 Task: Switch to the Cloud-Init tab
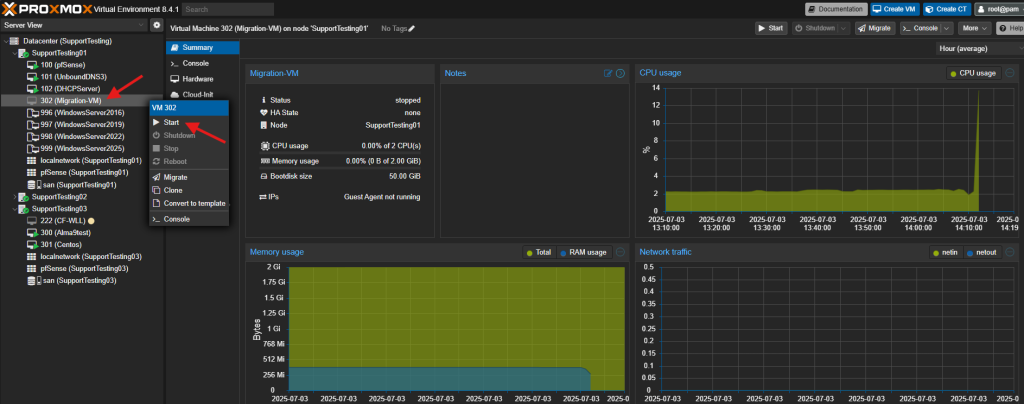[202, 95]
